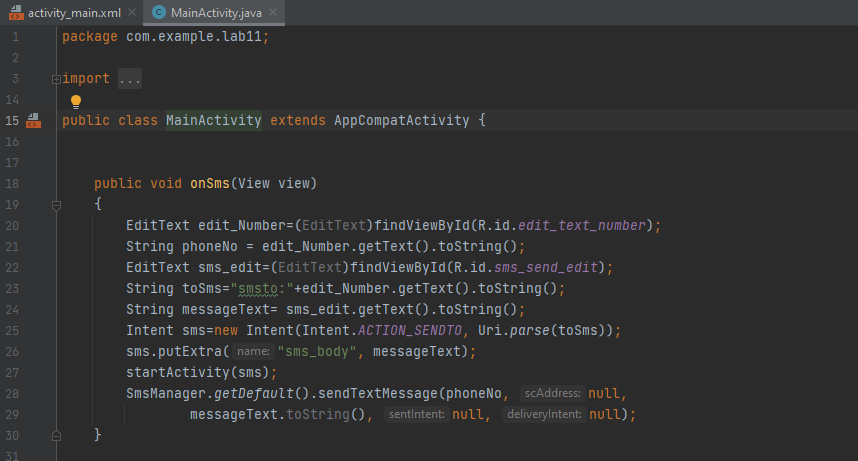This screenshot has width=858, height=461.
Task: Click the "smsto:" string literal
Action: pos(262,289)
